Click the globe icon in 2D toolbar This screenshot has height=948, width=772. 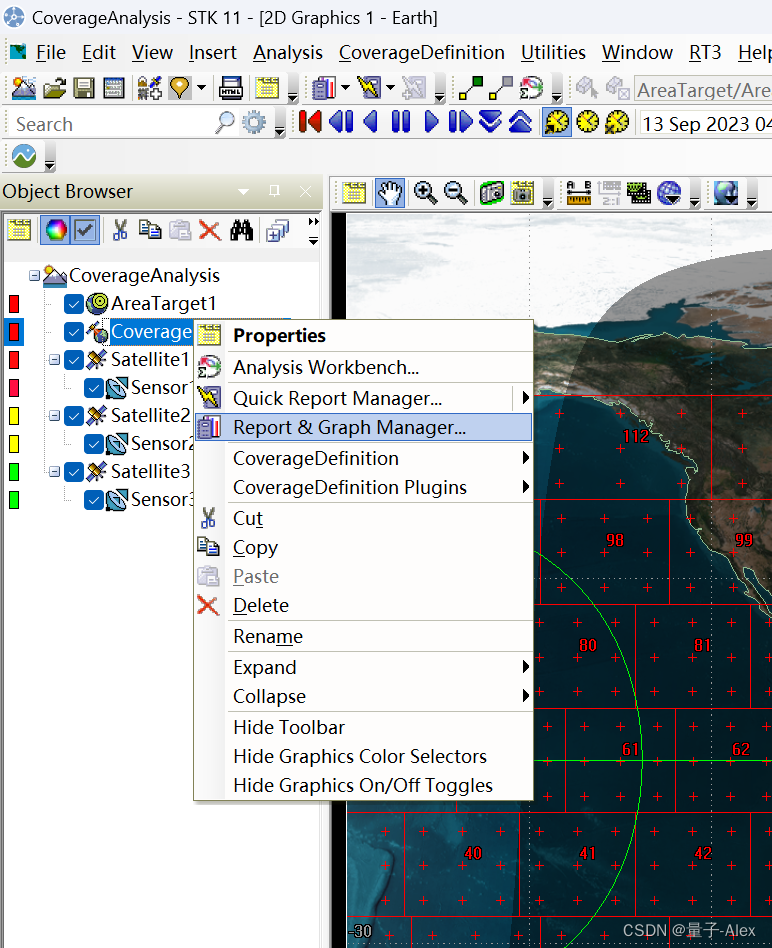coord(670,193)
